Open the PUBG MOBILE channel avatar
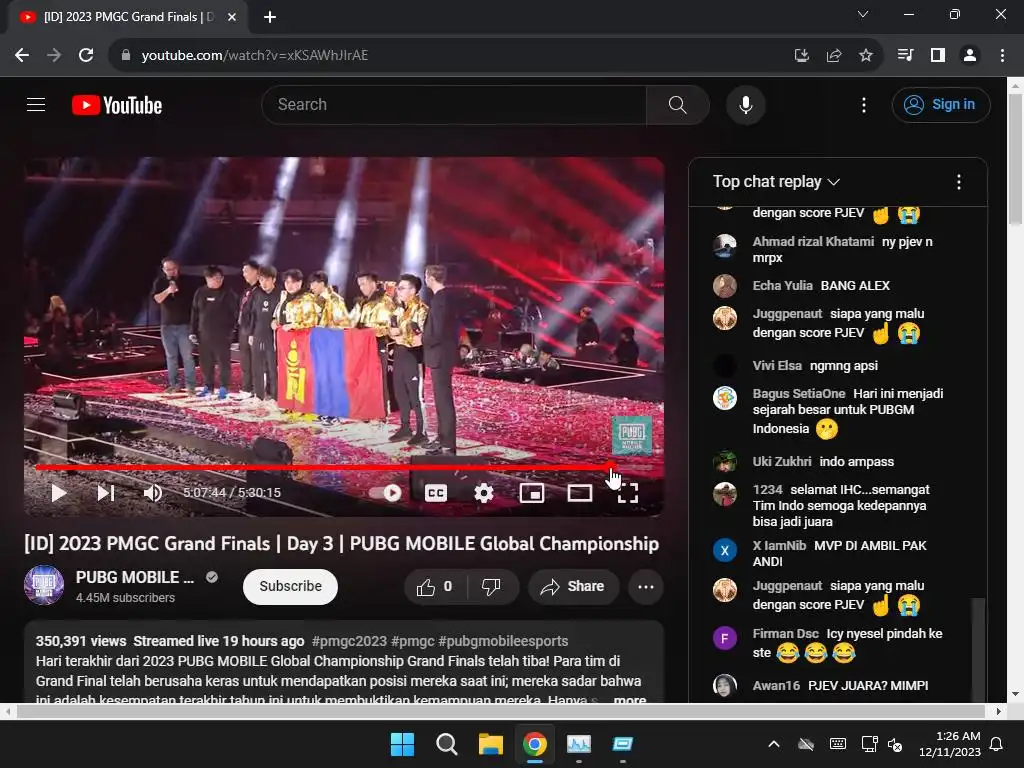 (x=44, y=585)
